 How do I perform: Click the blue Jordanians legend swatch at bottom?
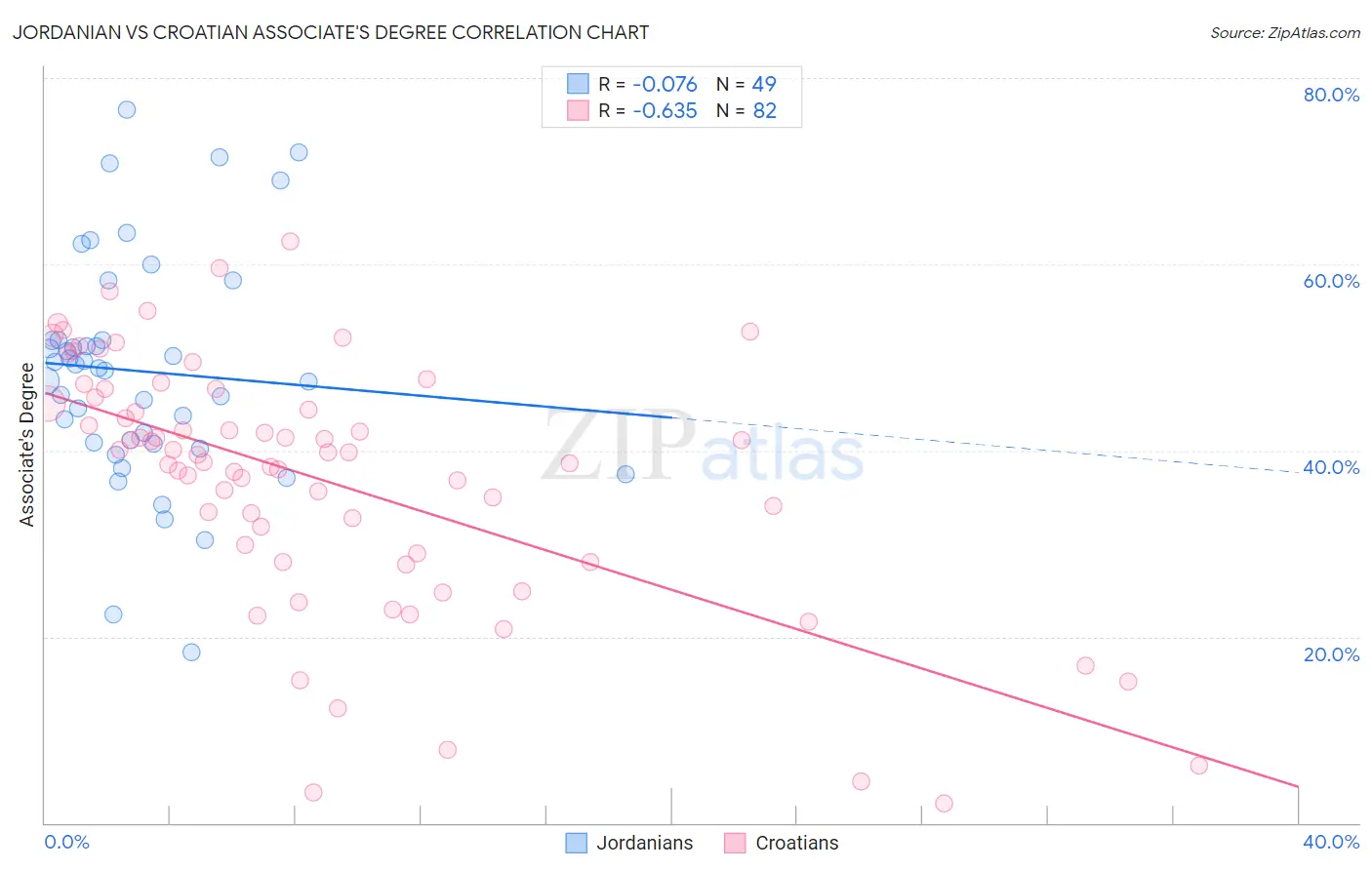577,843
